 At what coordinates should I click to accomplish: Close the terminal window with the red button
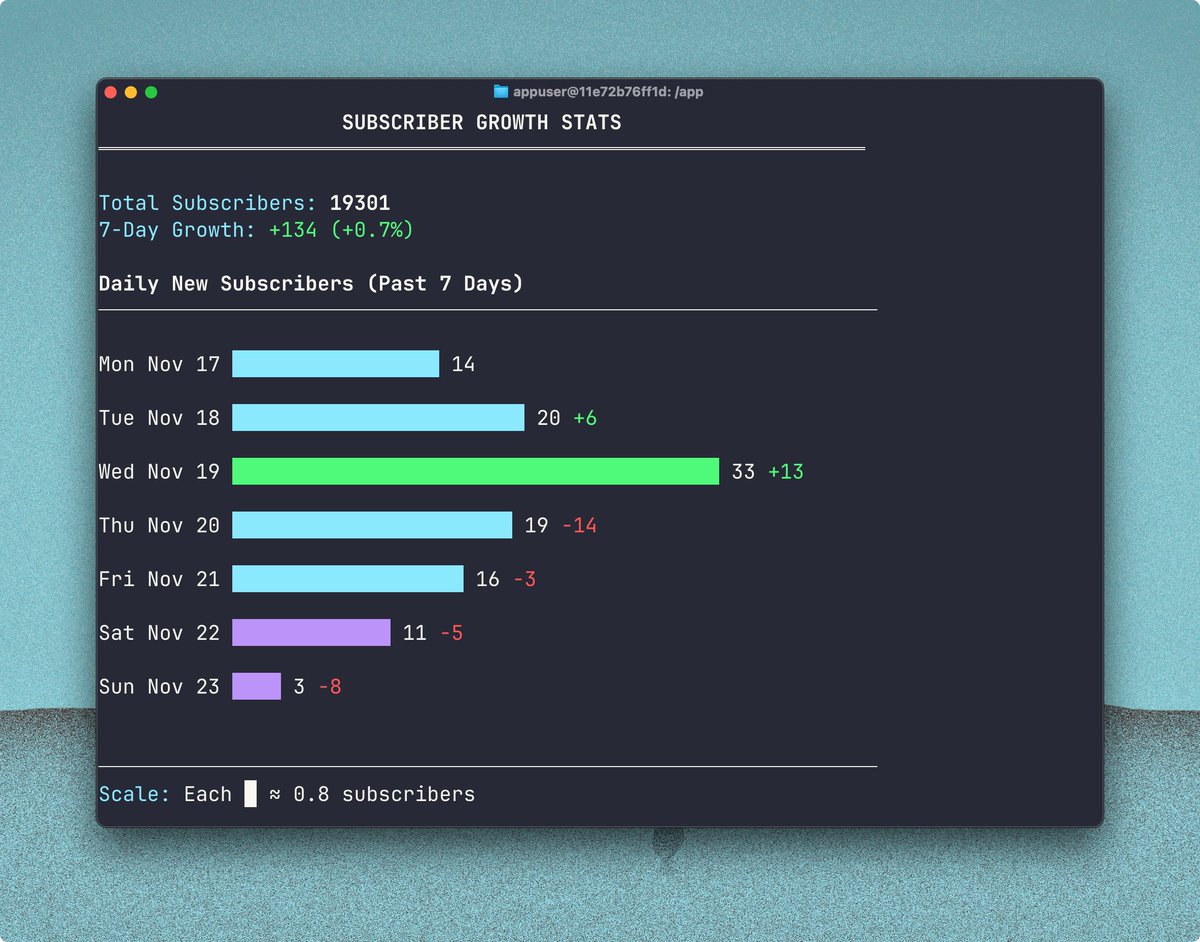(111, 92)
